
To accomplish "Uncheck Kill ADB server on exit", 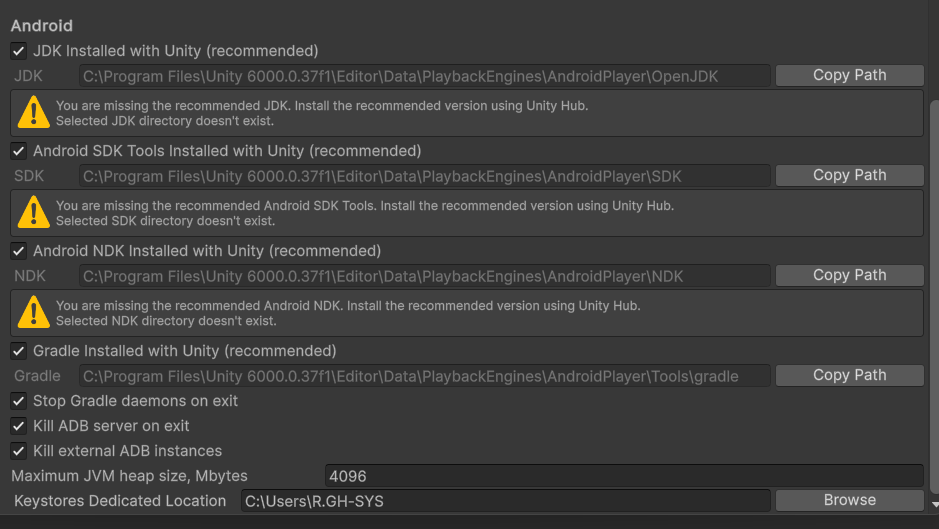I will tap(18, 426).
